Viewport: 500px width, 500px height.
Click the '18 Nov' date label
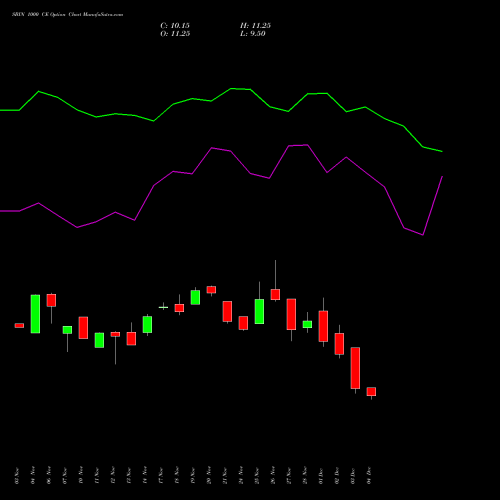tap(177, 476)
